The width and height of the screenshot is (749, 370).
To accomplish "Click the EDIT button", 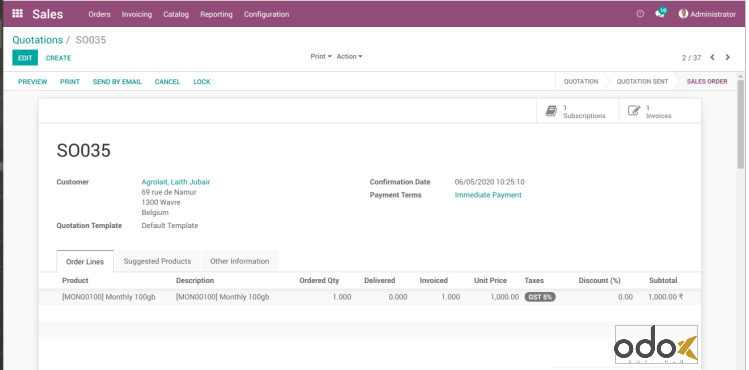I will (25, 58).
